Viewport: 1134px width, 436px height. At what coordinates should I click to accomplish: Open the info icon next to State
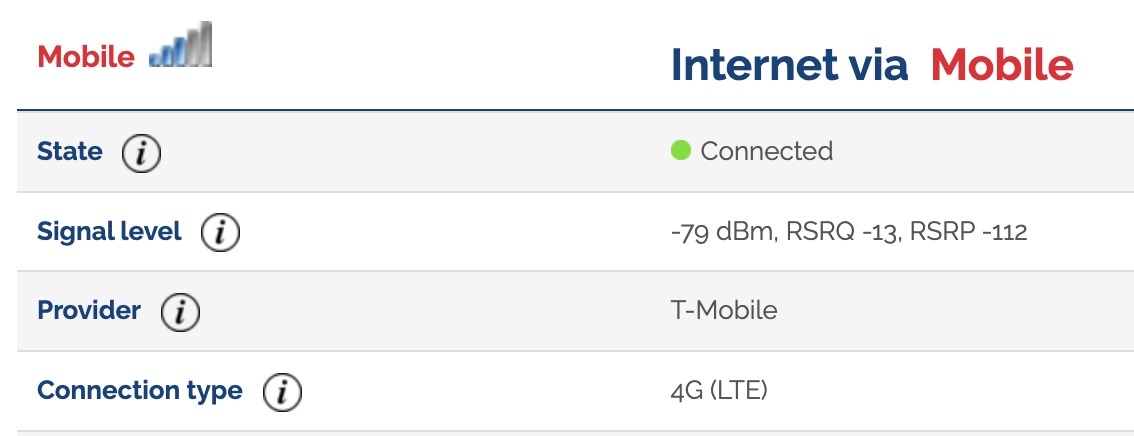141,153
